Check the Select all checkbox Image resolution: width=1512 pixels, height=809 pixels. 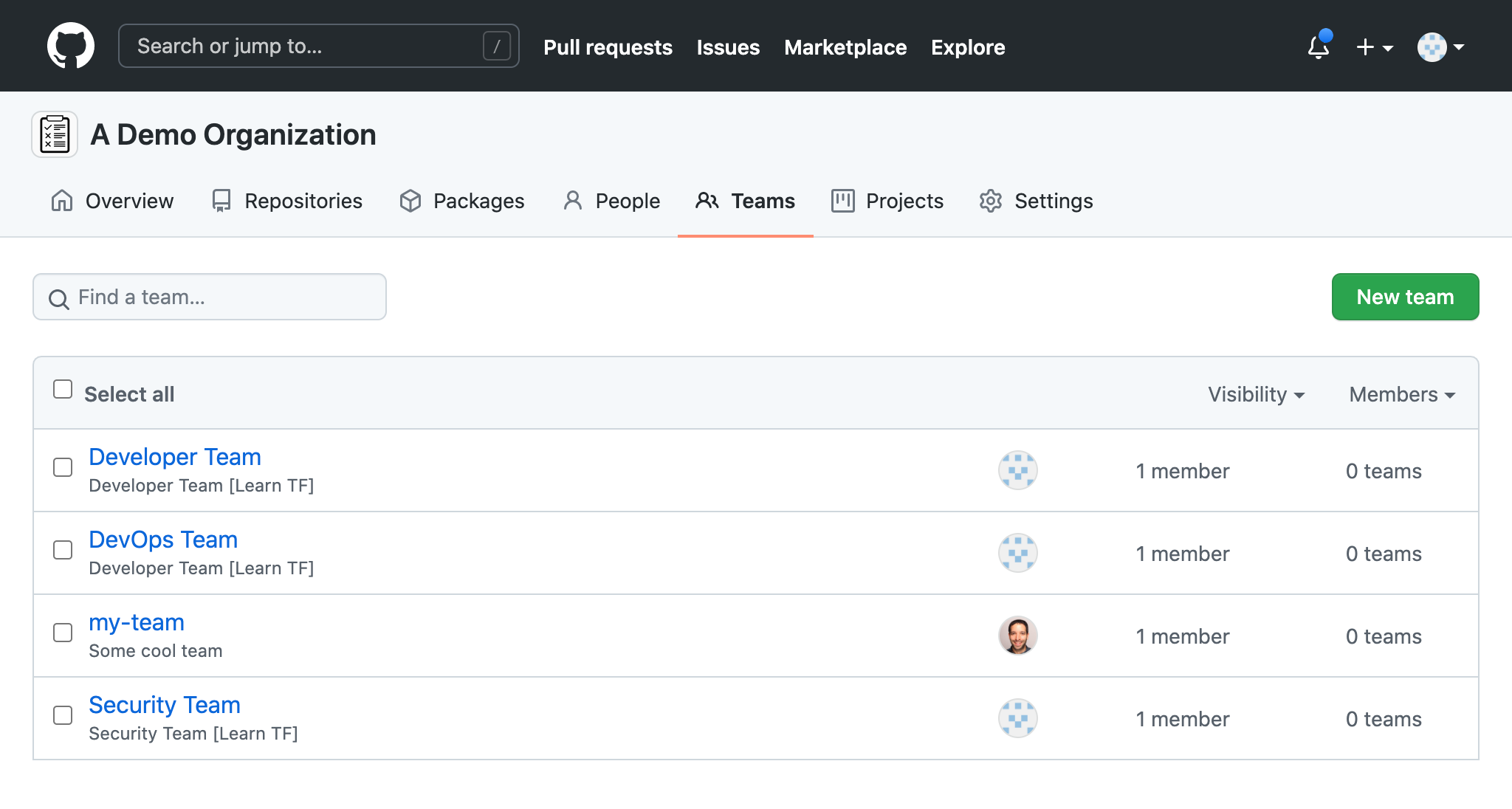pos(63,388)
